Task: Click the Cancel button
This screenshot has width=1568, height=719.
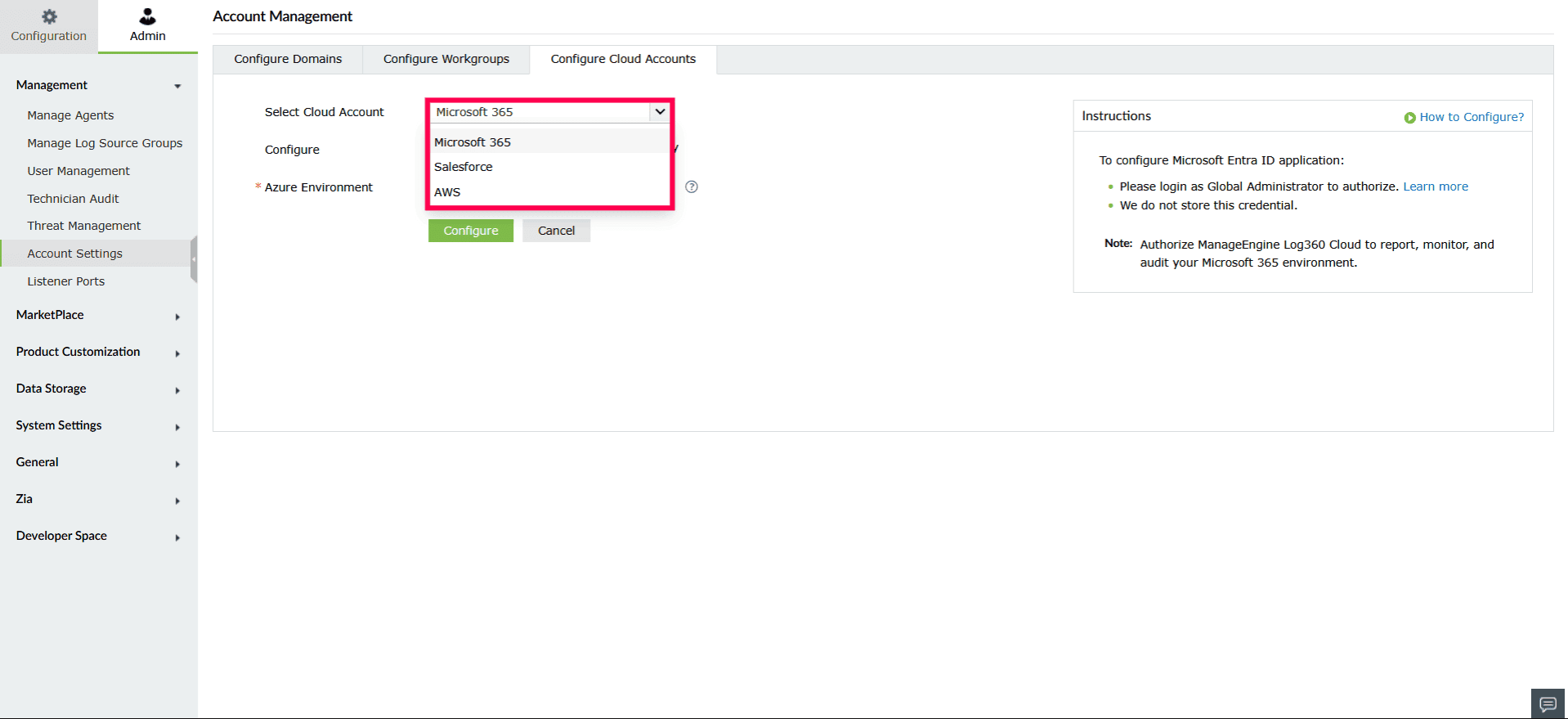Action: coord(556,231)
